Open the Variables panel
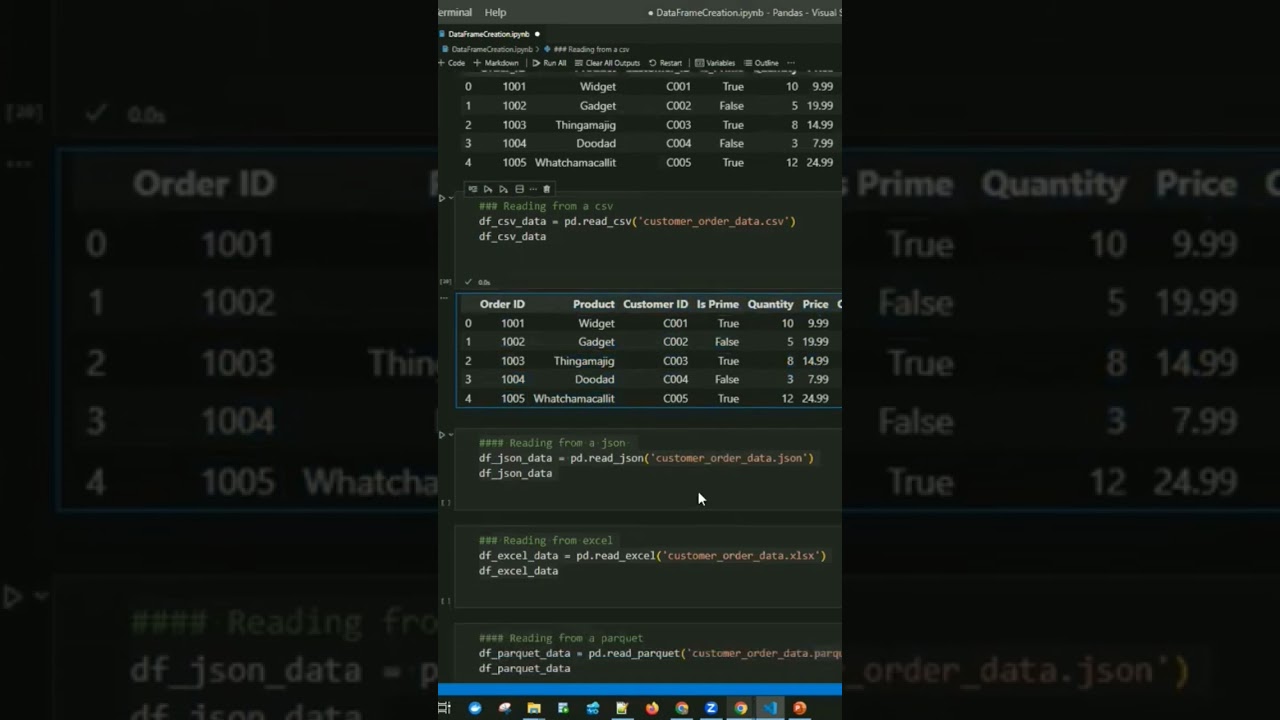1280x720 pixels. tap(715, 63)
